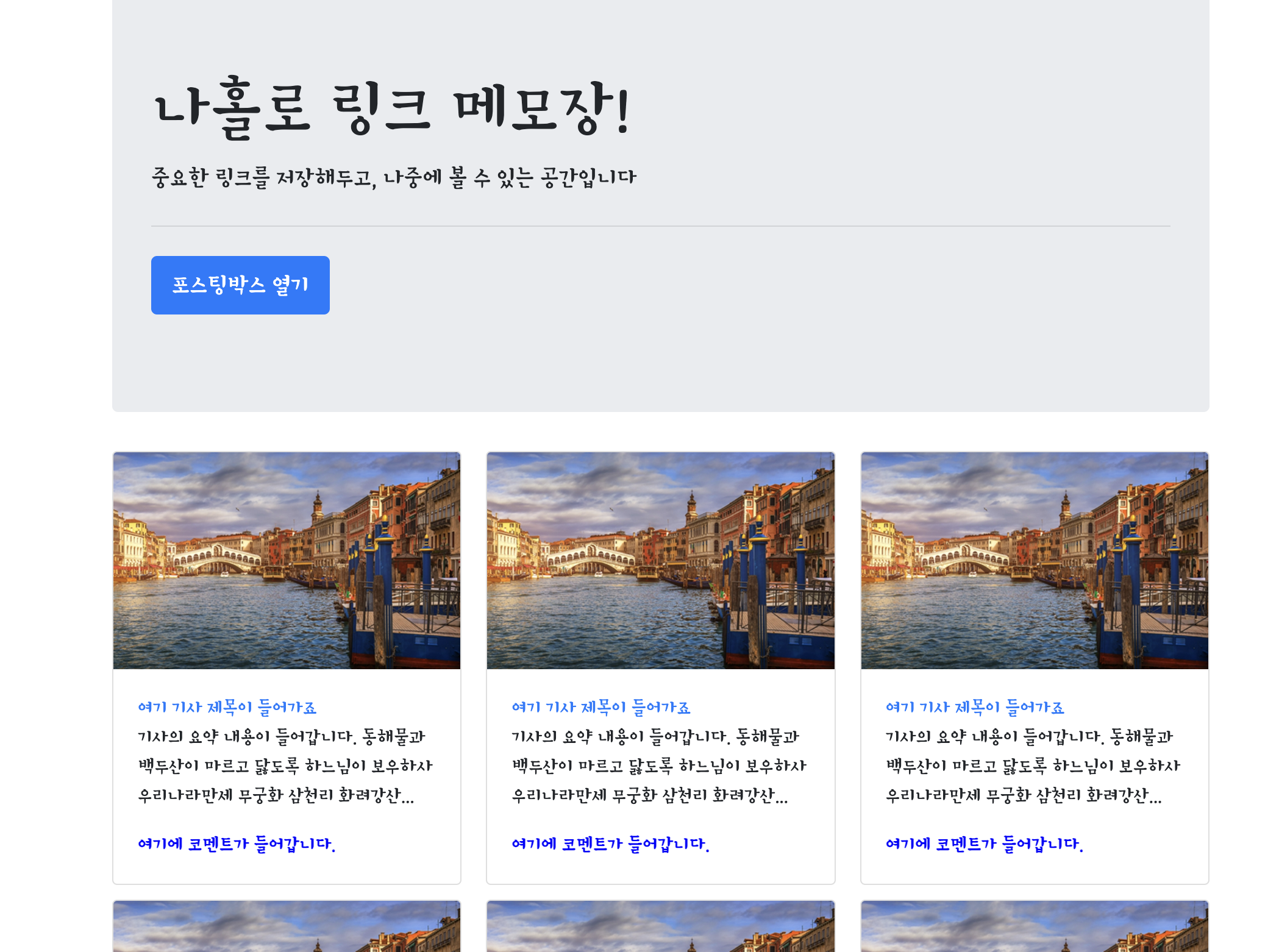Screen dimensions: 1279x952
Task: Click the right card's 여기에 코멘트가 들어갑니다 comment
Action: [984, 844]
